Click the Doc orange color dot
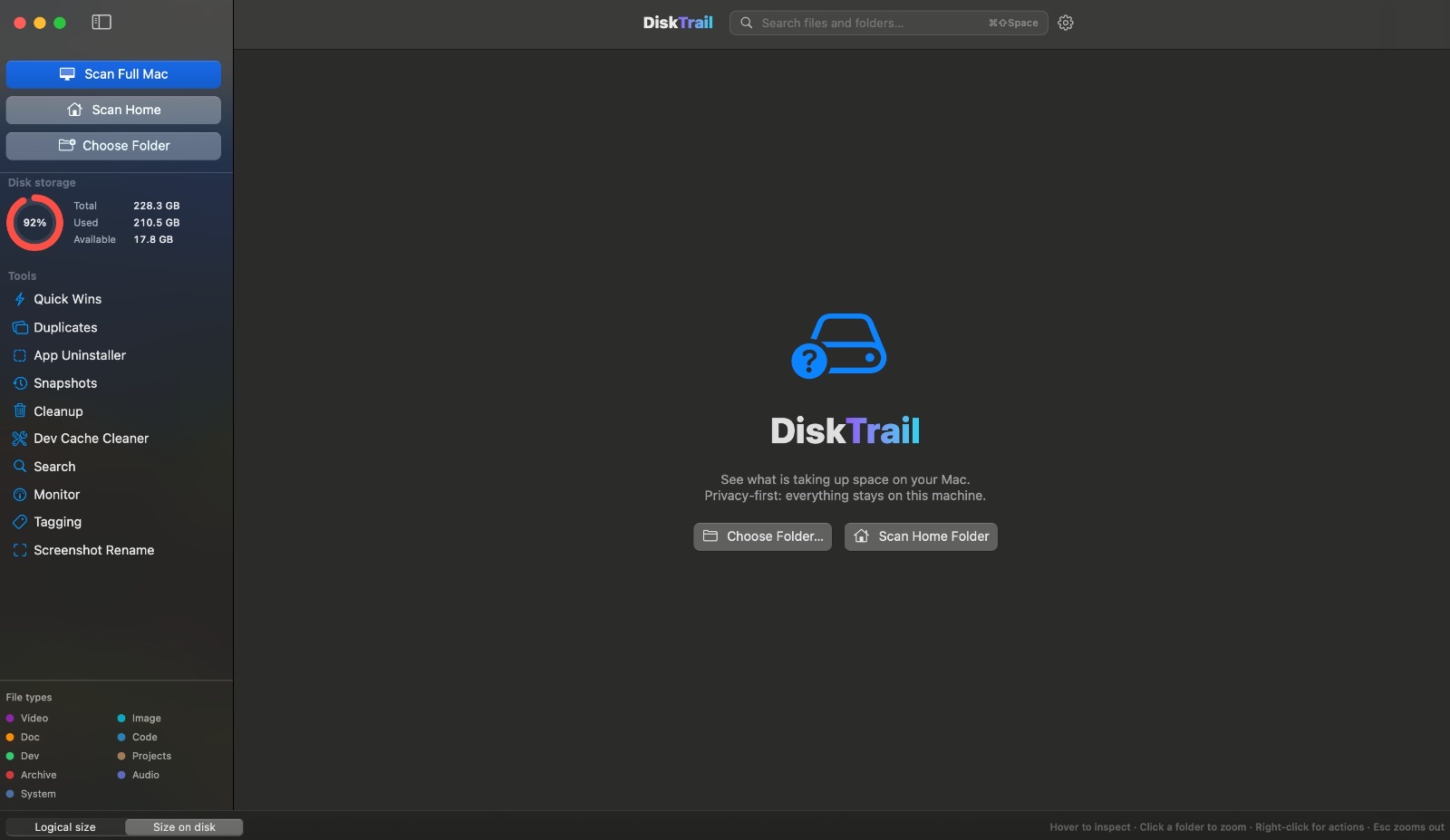Viewport: 1450px width, 840px height. tap(10, 738)
